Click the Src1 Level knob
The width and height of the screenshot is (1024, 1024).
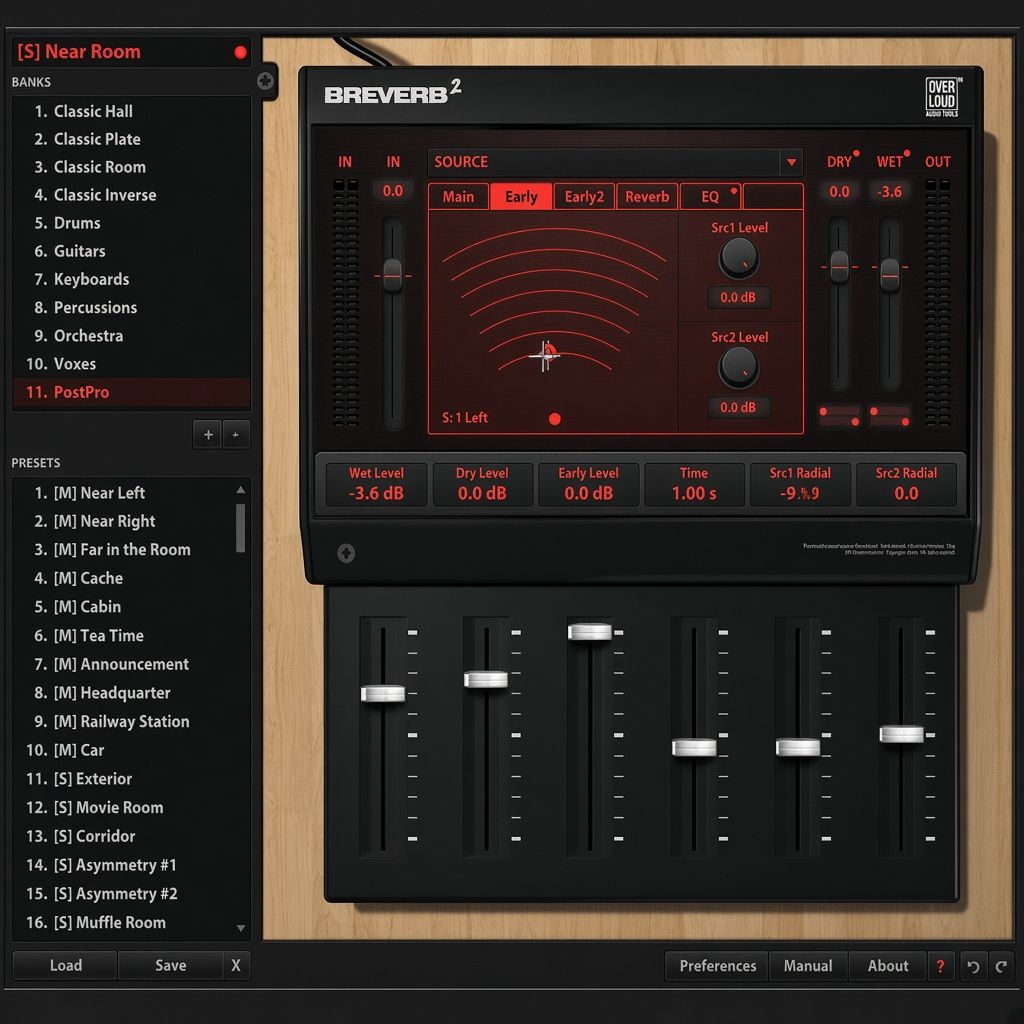(739, 258)
